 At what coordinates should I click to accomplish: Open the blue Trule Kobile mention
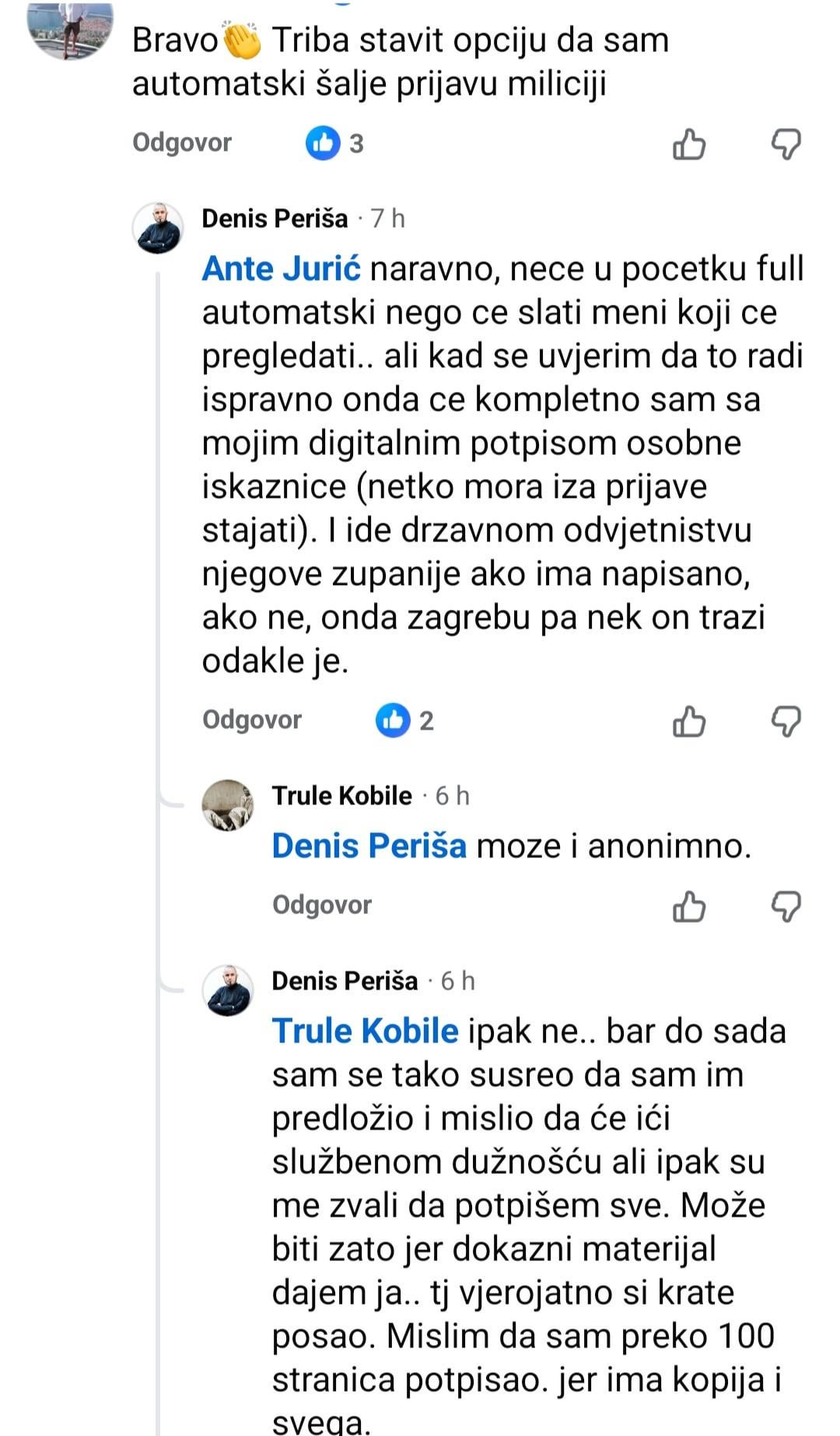365,1031
